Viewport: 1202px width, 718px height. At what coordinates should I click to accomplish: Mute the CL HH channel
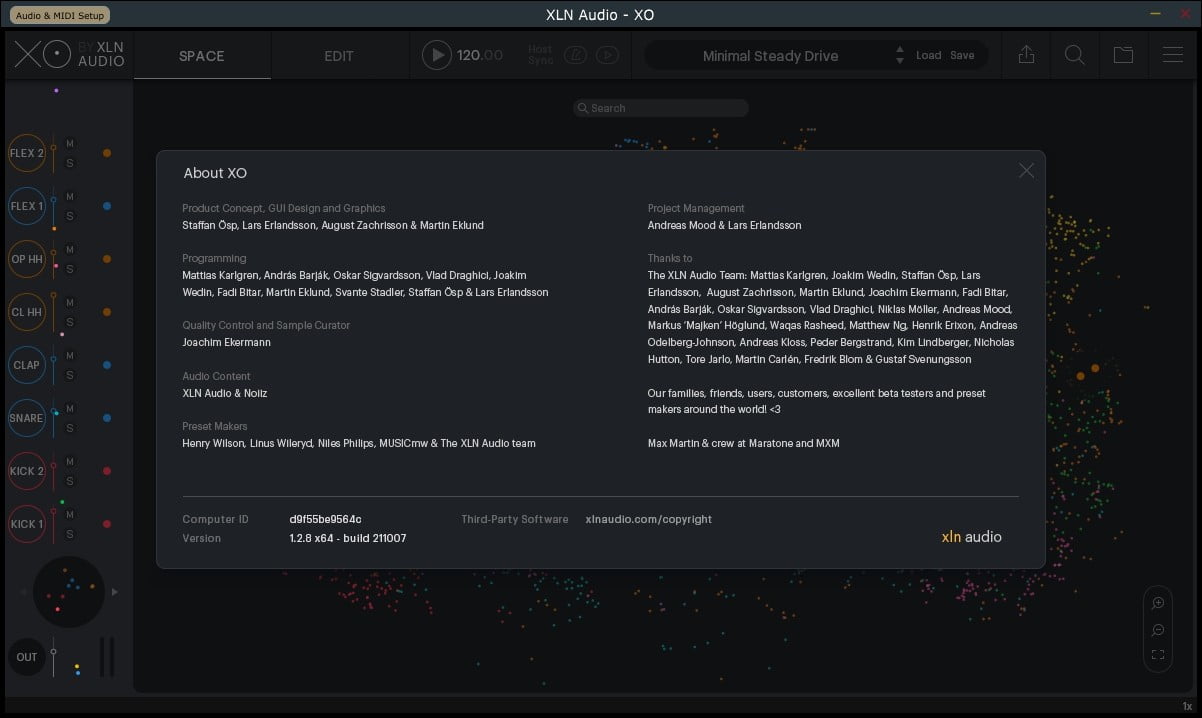(70, 303)
